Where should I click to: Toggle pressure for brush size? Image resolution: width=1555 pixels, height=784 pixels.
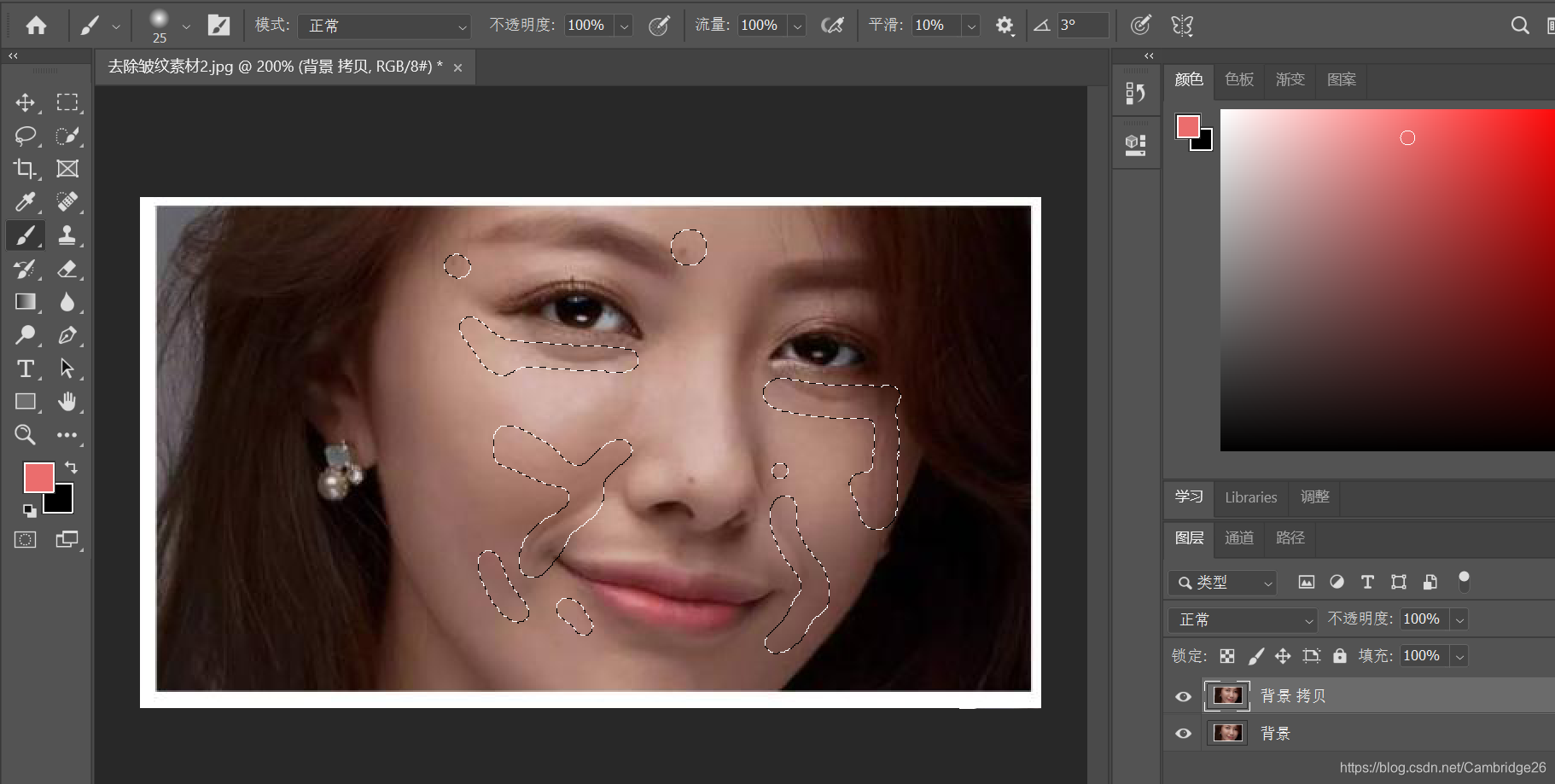(1140, 26)
